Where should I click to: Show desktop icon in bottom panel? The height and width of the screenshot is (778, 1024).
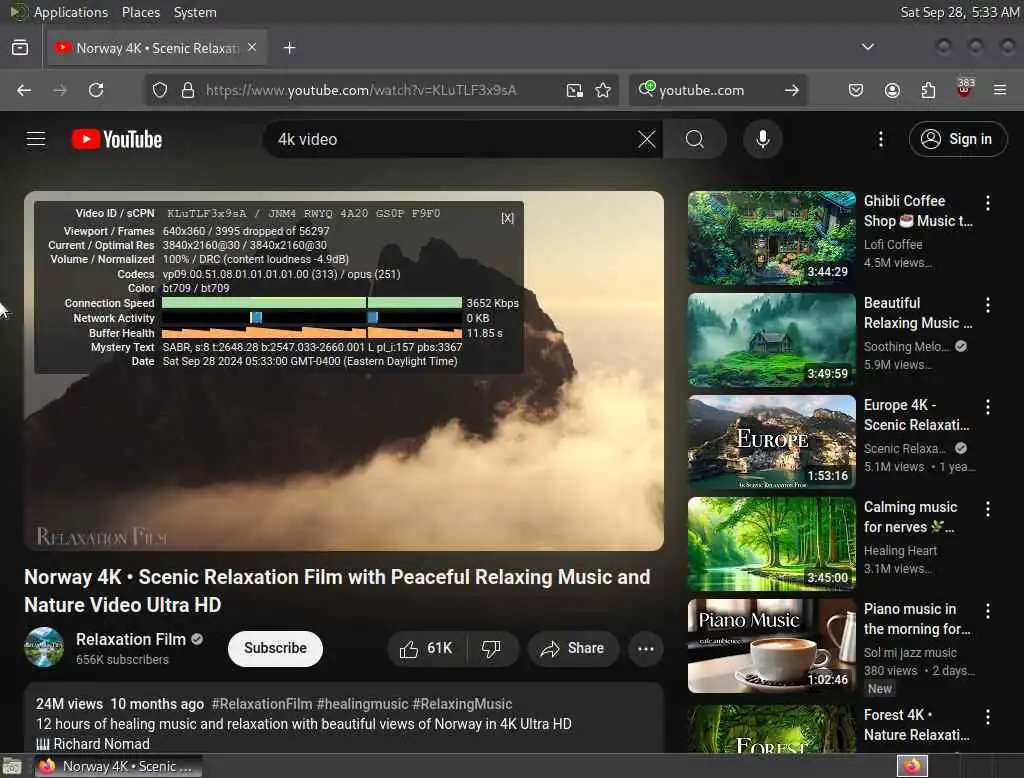pos(12,766)
